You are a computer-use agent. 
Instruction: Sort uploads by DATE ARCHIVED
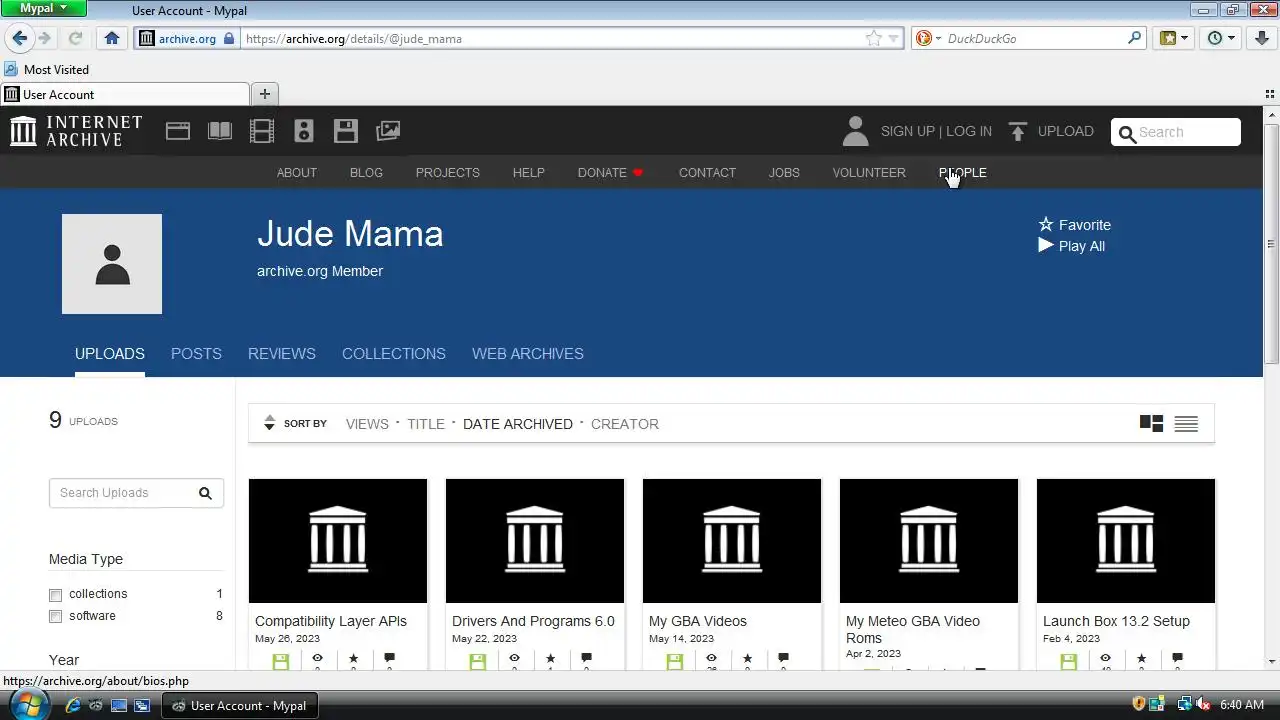click(x=518, y=424)
